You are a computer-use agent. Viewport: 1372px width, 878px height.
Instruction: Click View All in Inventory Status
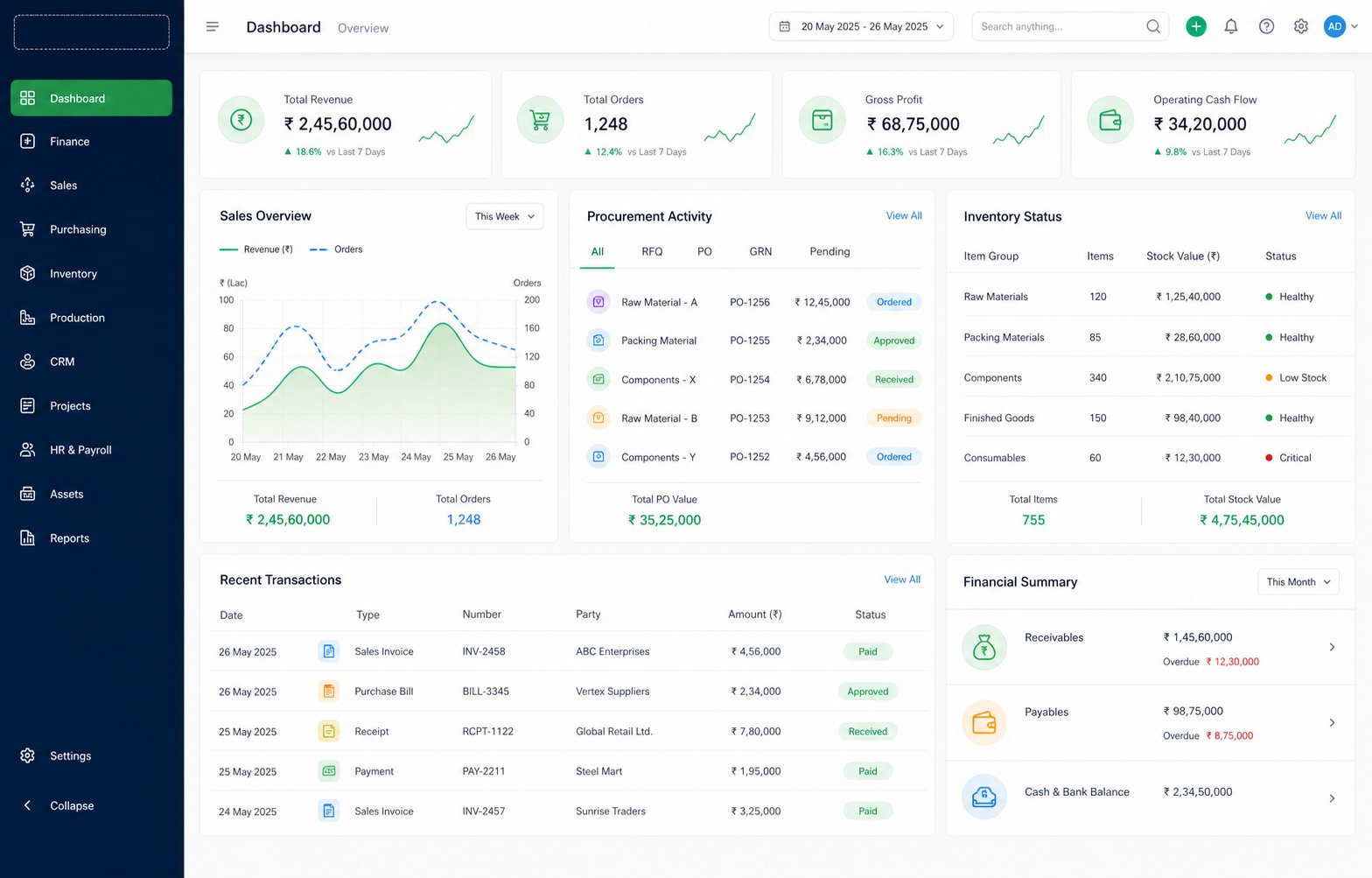tap(1323, 215)
